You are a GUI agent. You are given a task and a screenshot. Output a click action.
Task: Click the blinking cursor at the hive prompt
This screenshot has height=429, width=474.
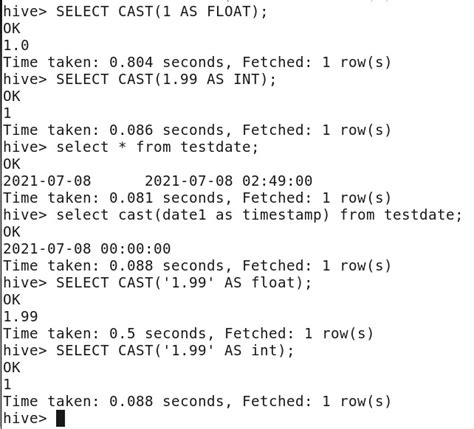(60, 418)
